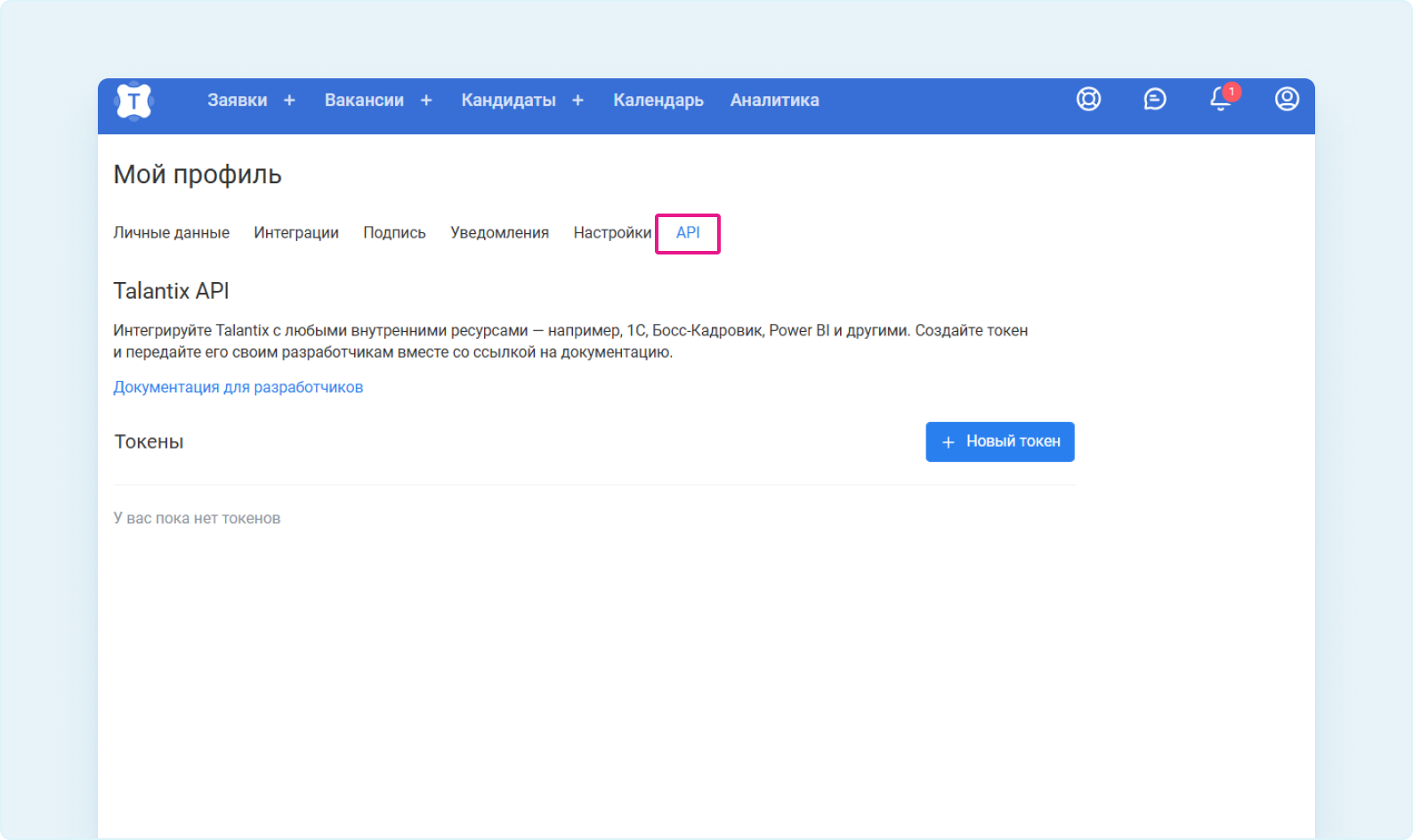1413x840 pixels.
Task: Switch to the Настройки tab
Action: click(612, 233)
